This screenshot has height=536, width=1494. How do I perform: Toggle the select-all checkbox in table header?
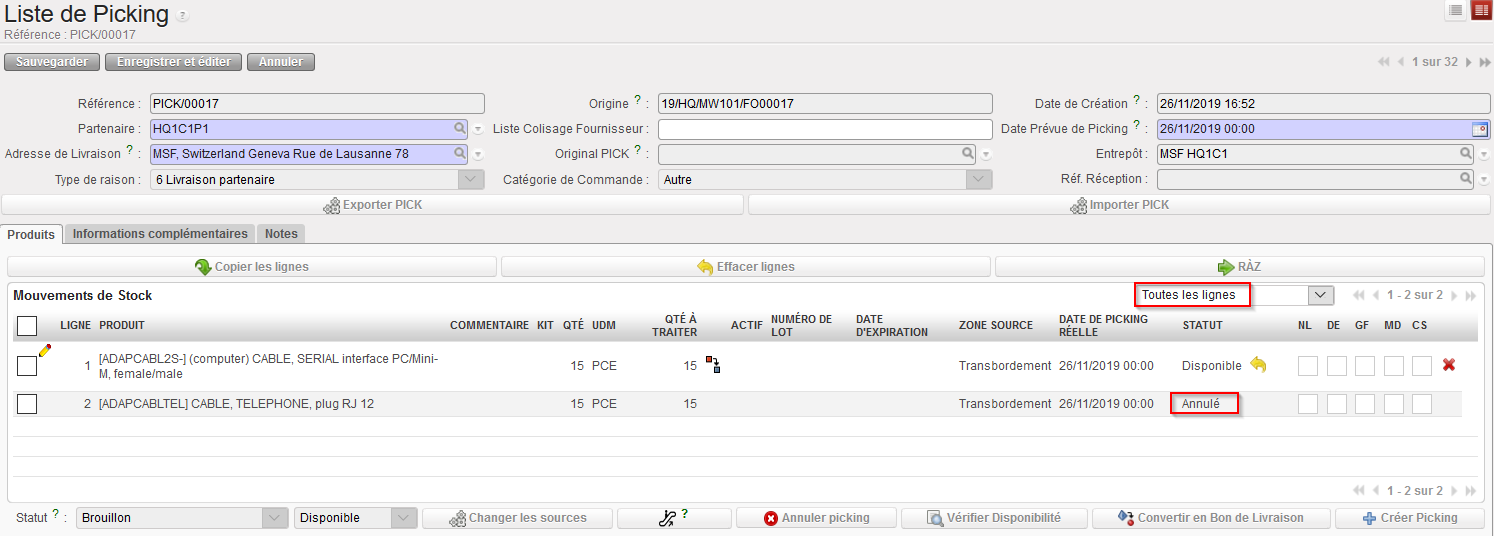pos(27,326)
